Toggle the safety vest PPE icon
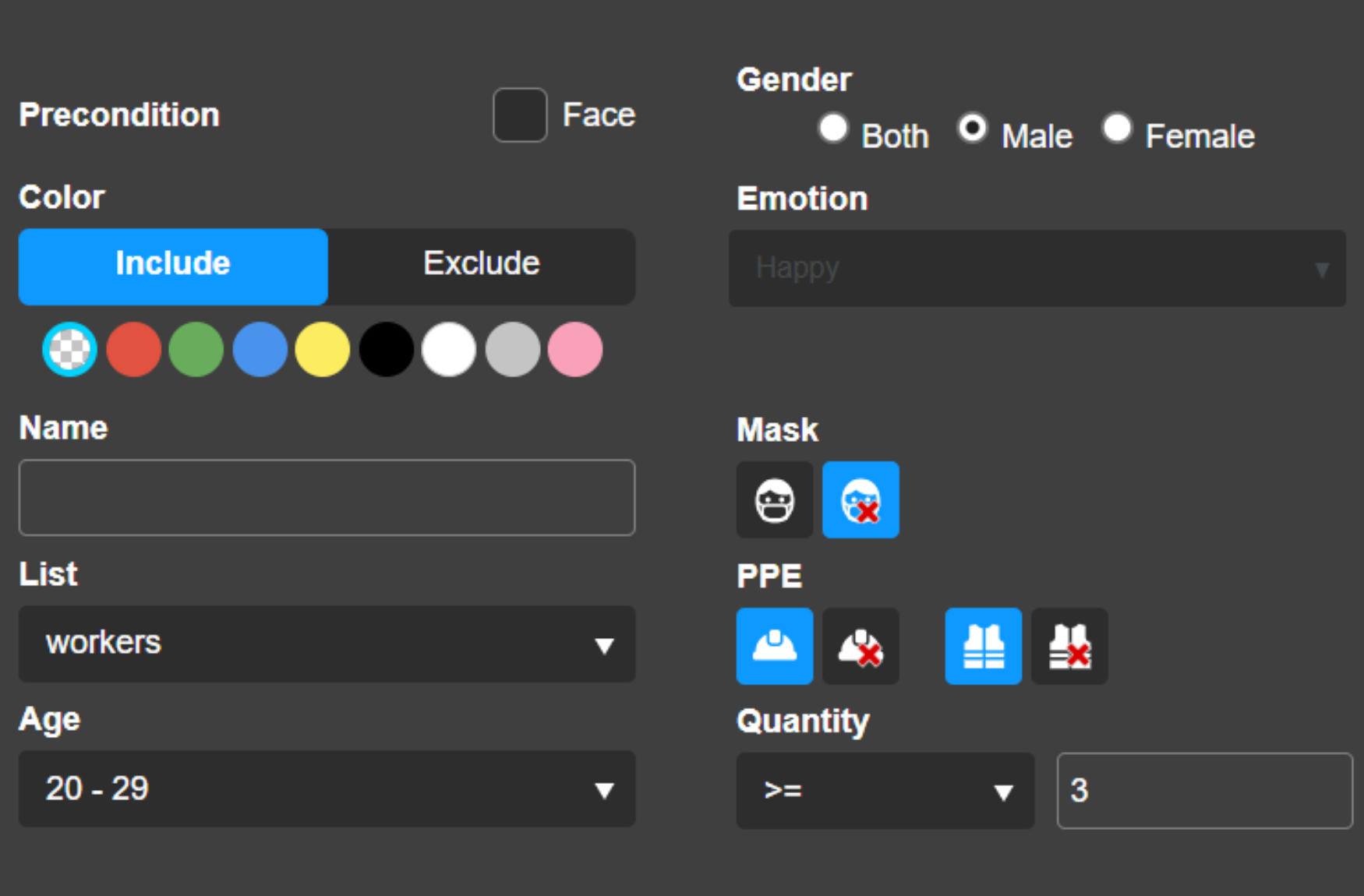This screenshot has height=896, width=1364. [983, 646]
